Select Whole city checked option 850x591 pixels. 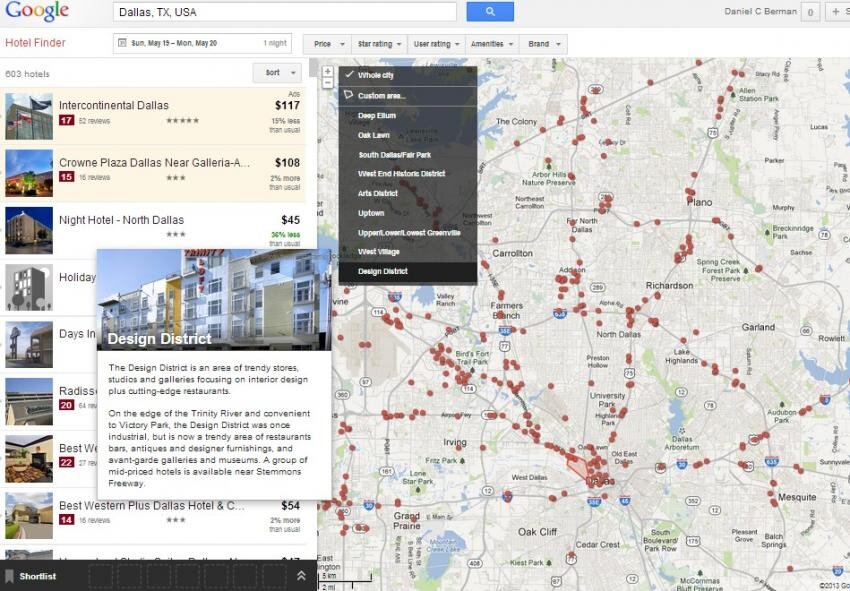(408, 75)
